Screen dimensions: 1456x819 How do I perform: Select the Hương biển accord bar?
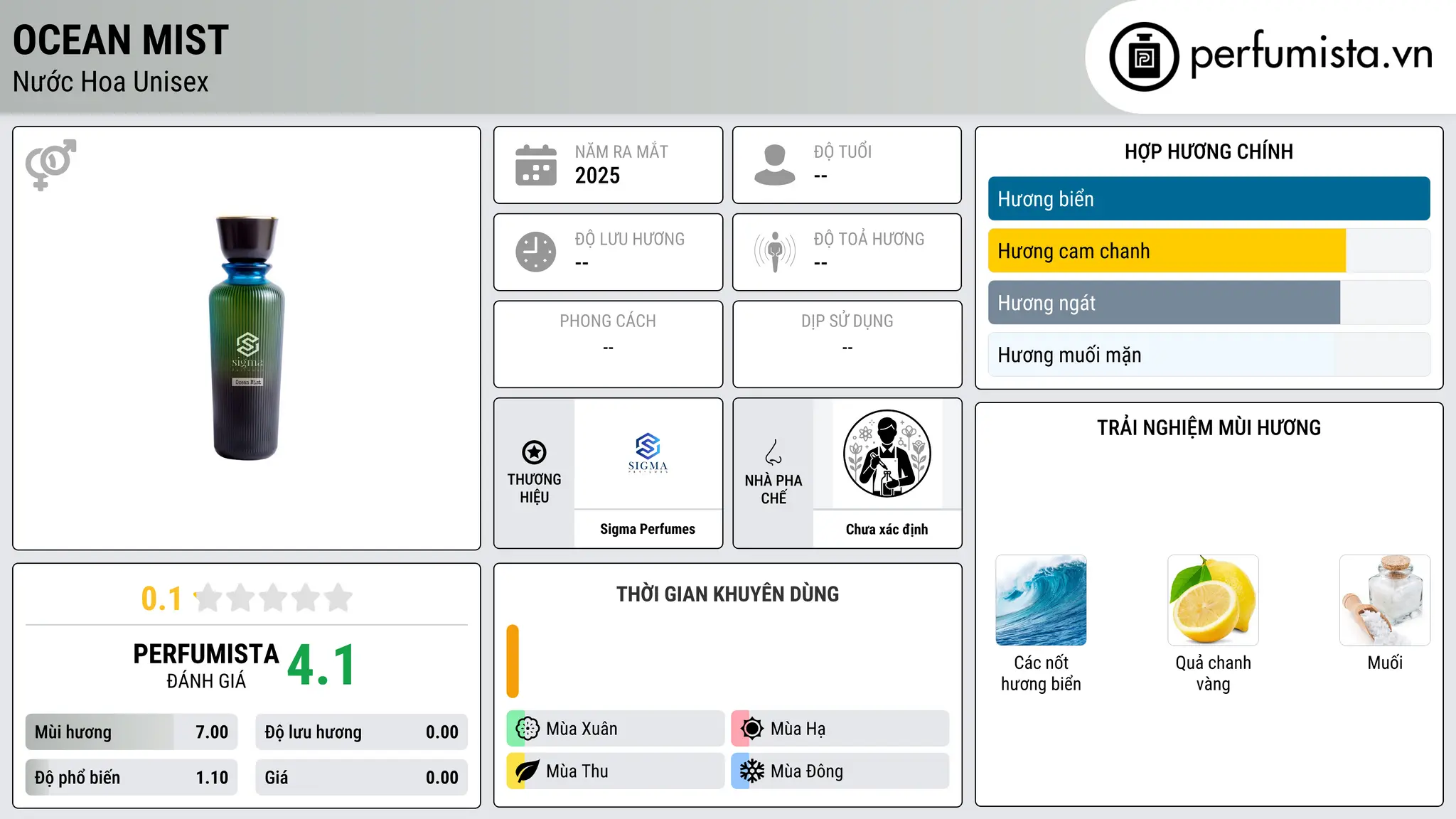click(x=1209, y=199)
